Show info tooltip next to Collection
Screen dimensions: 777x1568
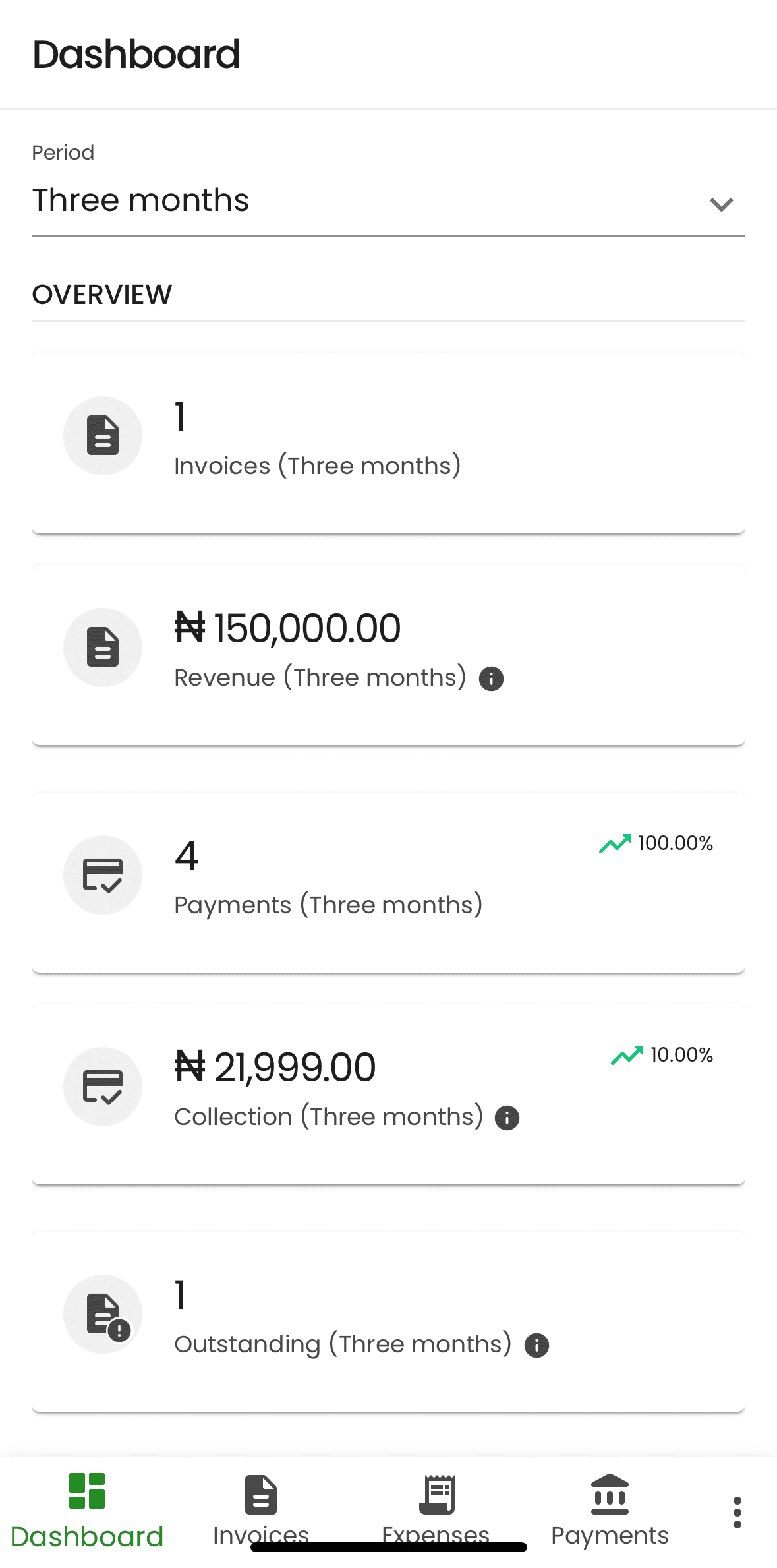coord(507,1118)
